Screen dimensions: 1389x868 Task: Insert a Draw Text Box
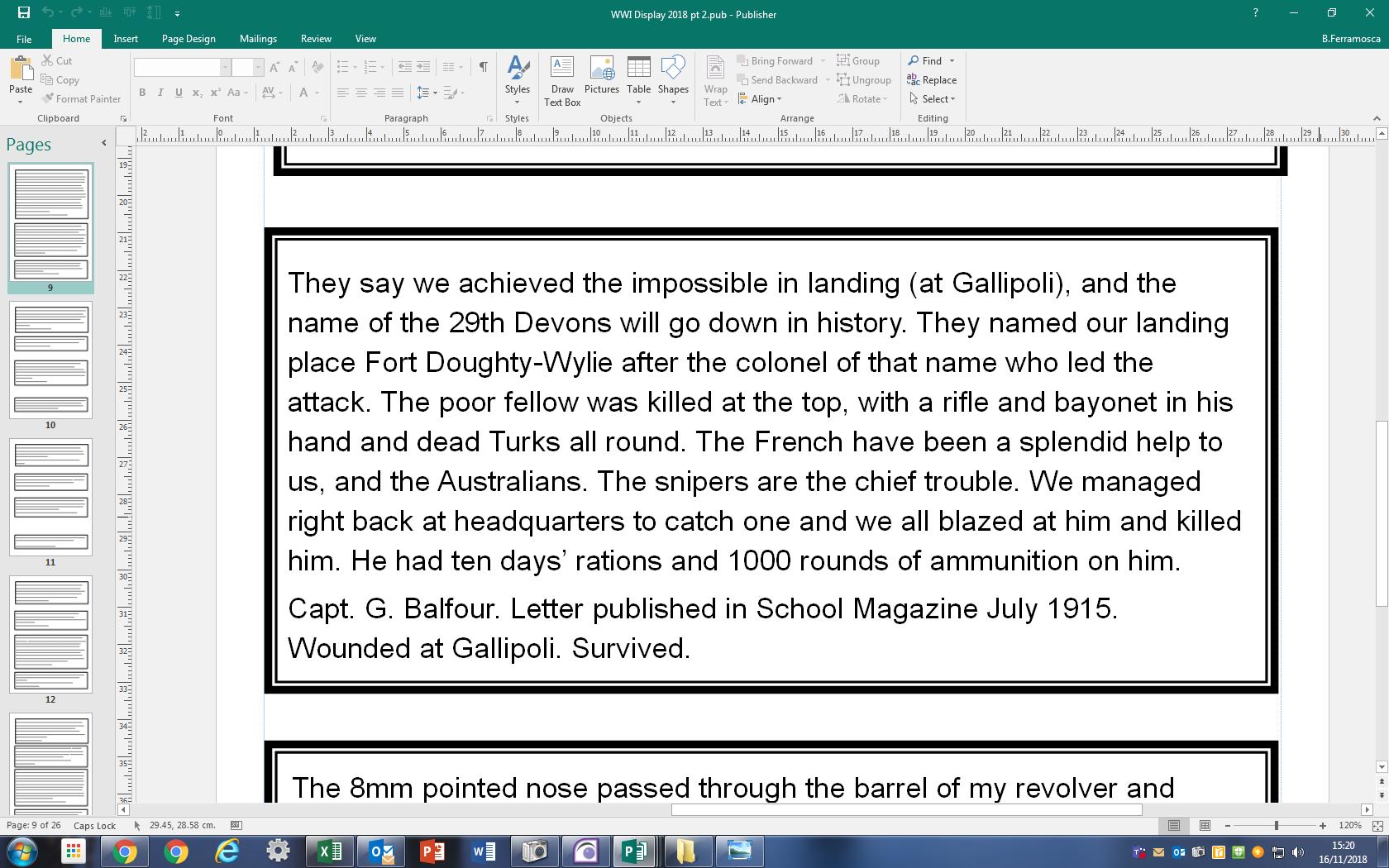pos(562,81)
